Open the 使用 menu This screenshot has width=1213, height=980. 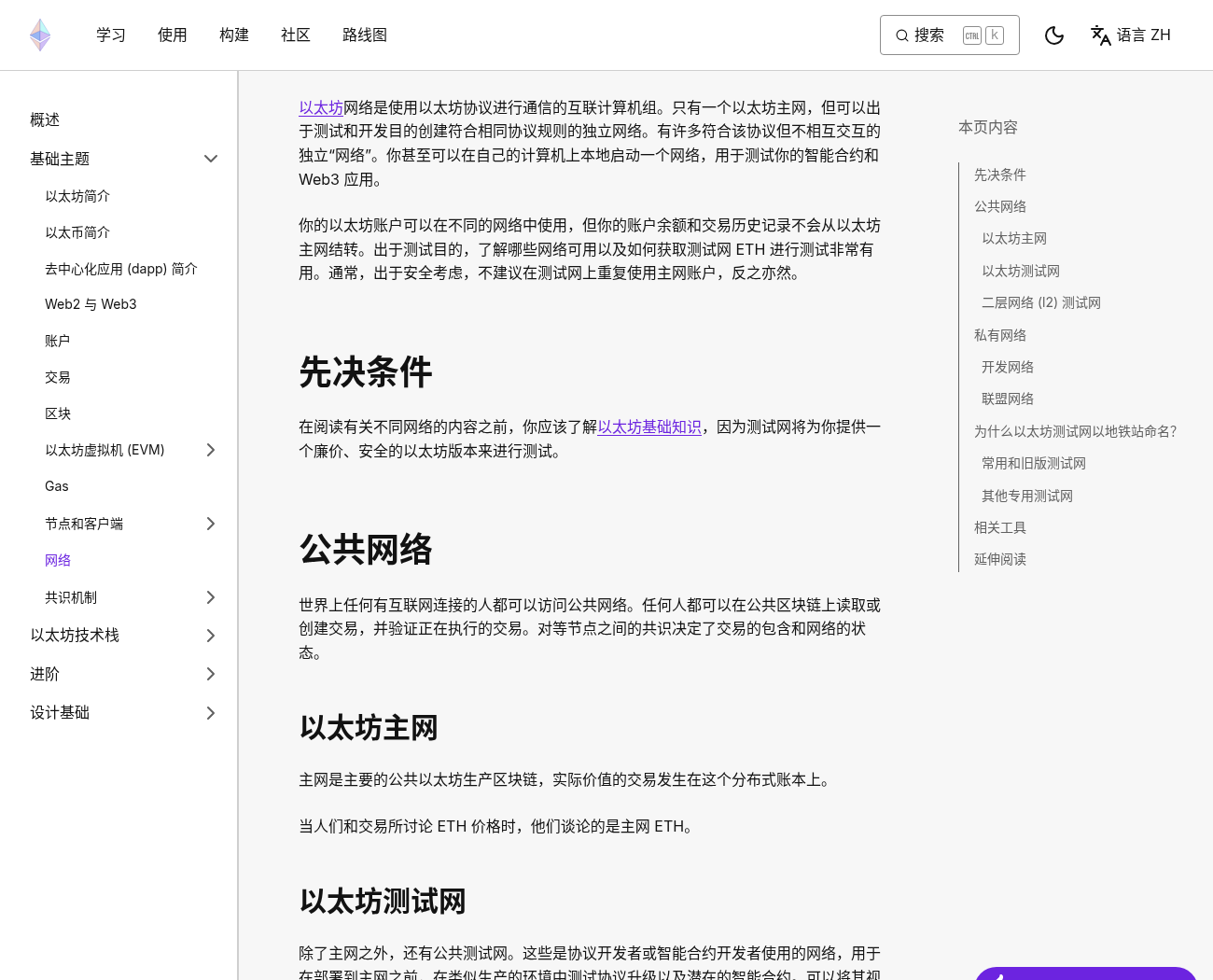click(173, 35)
